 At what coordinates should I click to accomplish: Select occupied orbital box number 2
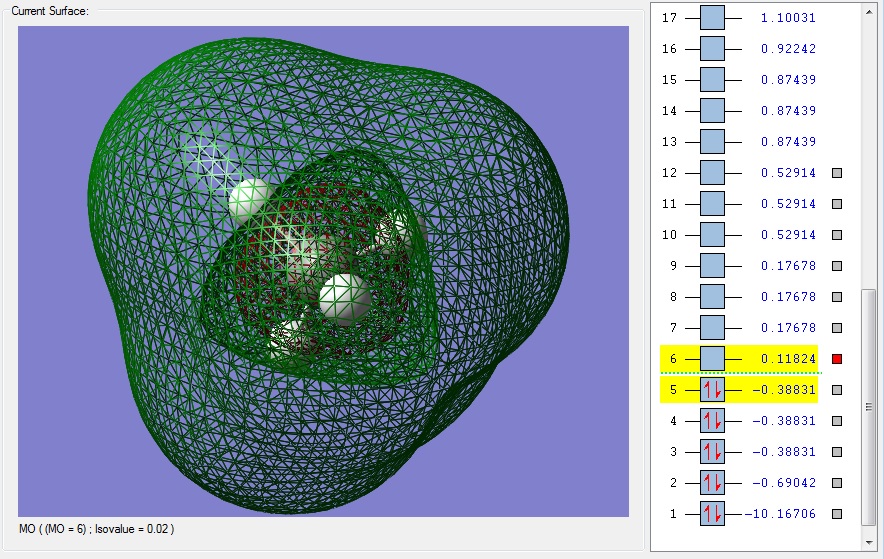713,483
